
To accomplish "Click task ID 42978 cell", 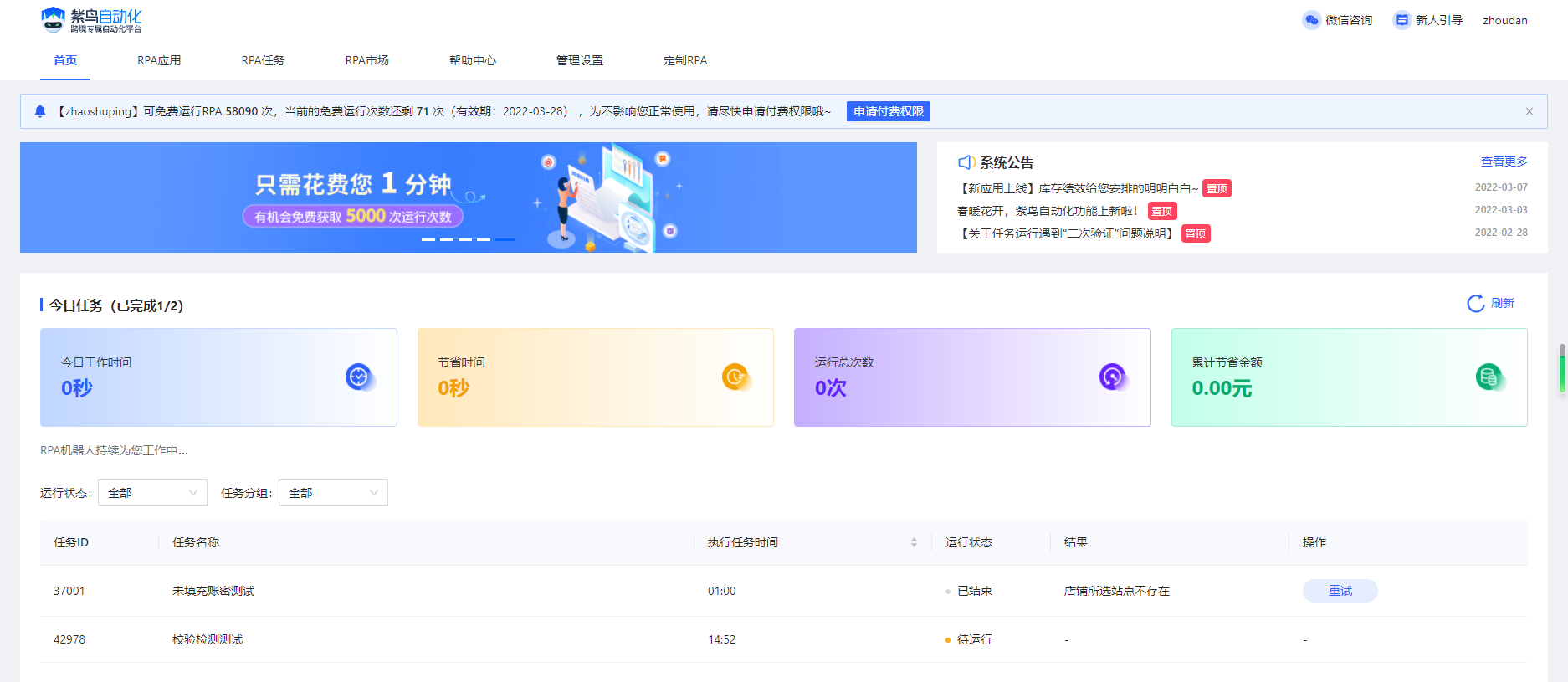I will 69,639.
